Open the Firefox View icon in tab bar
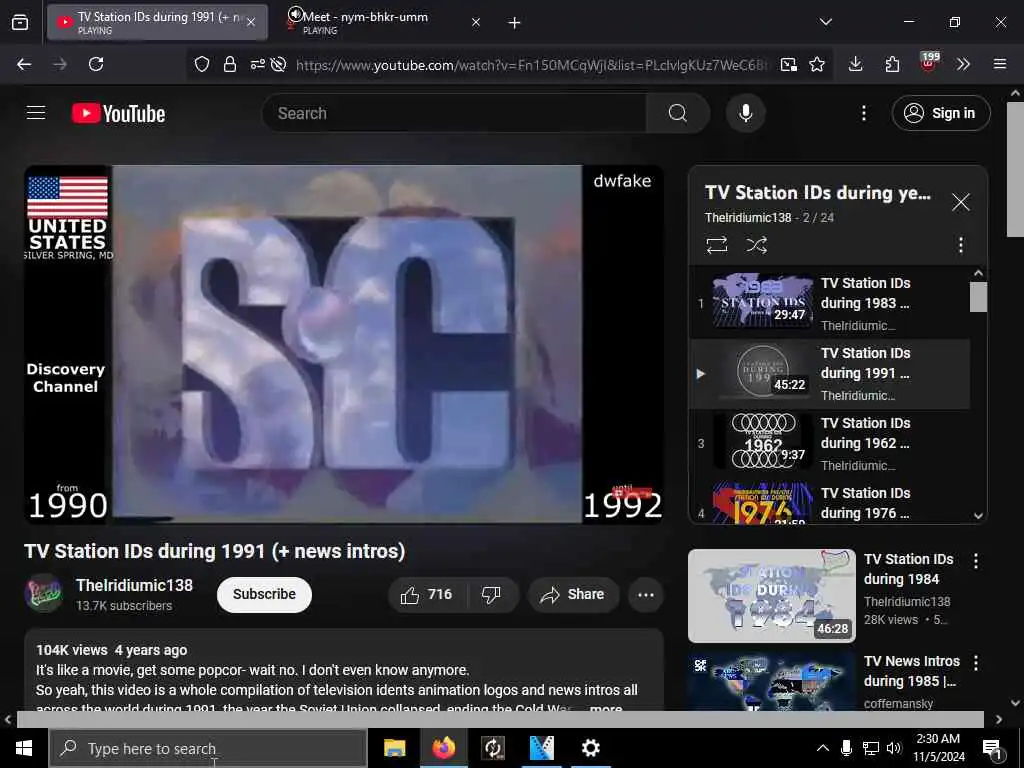Image resolution: width=1024 pixels, height=768 pixels. [x=20, y=23]
